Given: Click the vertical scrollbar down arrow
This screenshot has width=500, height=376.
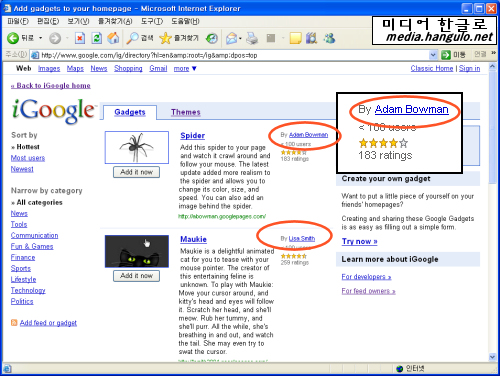Looking at the screenshot, I should (x=492, y=357).
